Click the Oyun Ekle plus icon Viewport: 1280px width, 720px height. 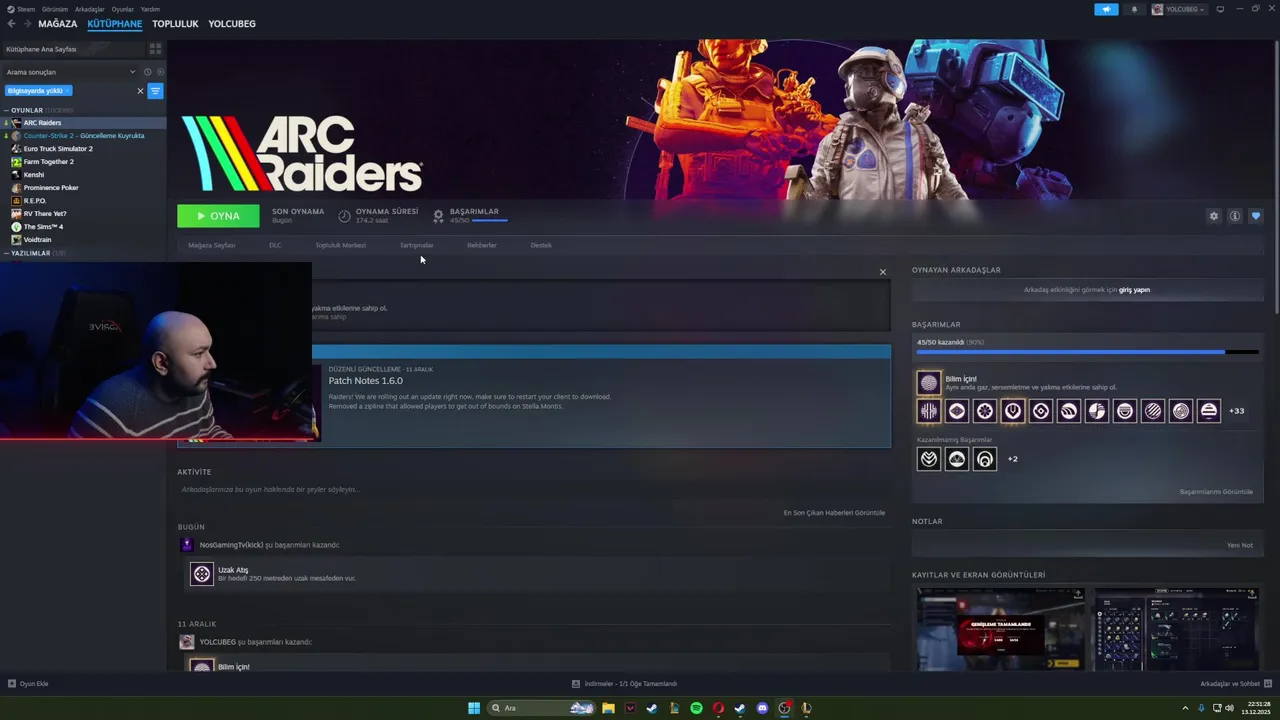[12, 684]
